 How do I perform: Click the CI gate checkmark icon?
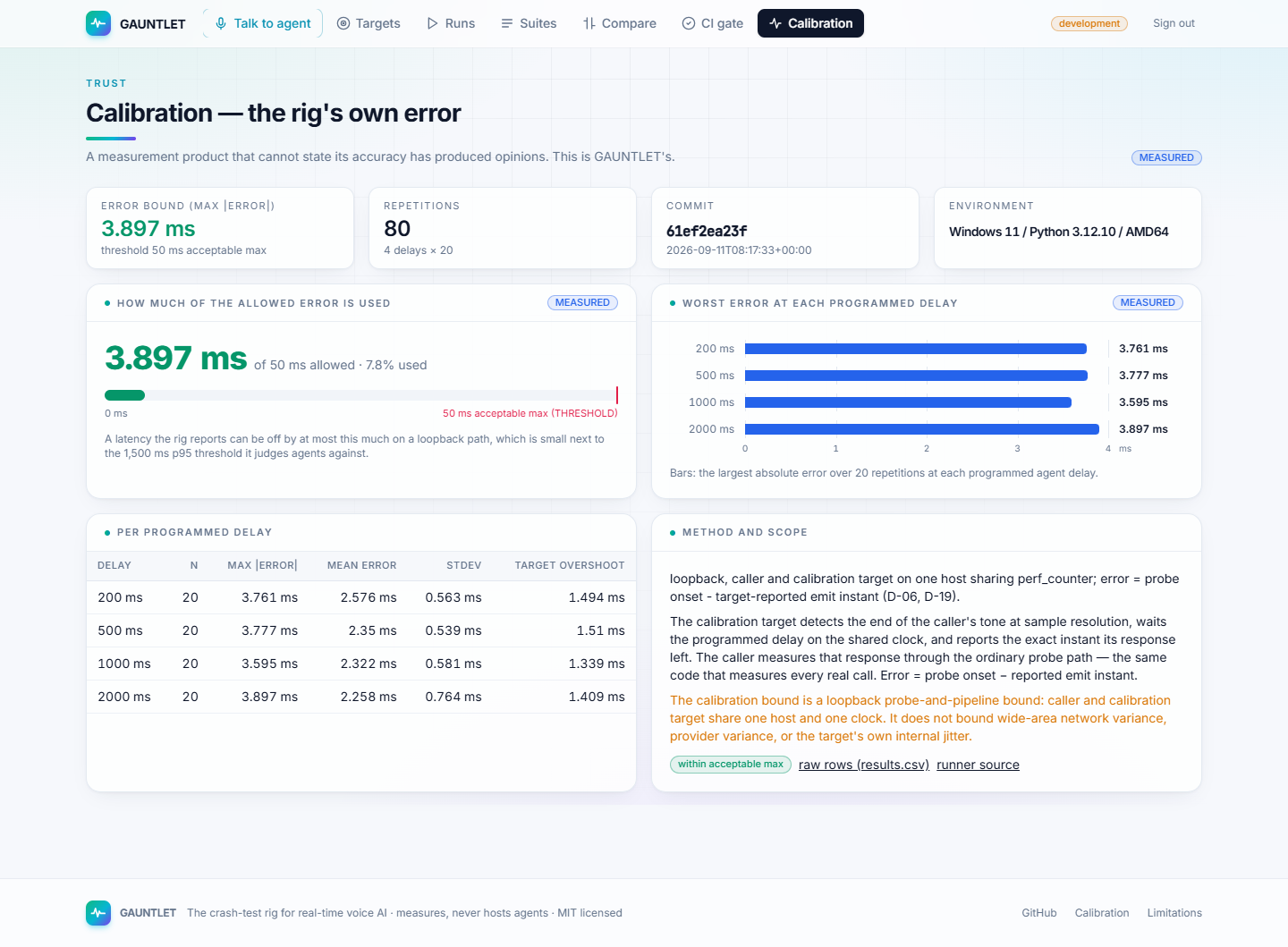click(x=689, y=23)
